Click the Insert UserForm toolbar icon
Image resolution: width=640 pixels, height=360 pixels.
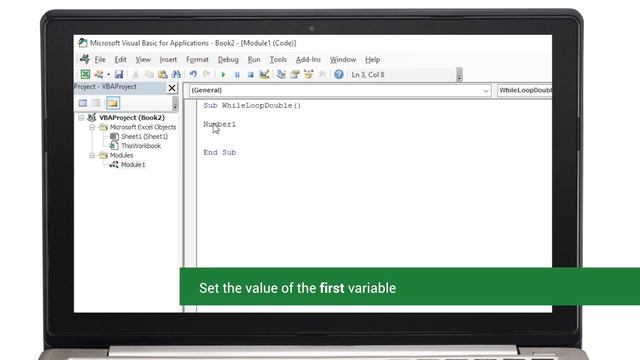click(98, 74)
